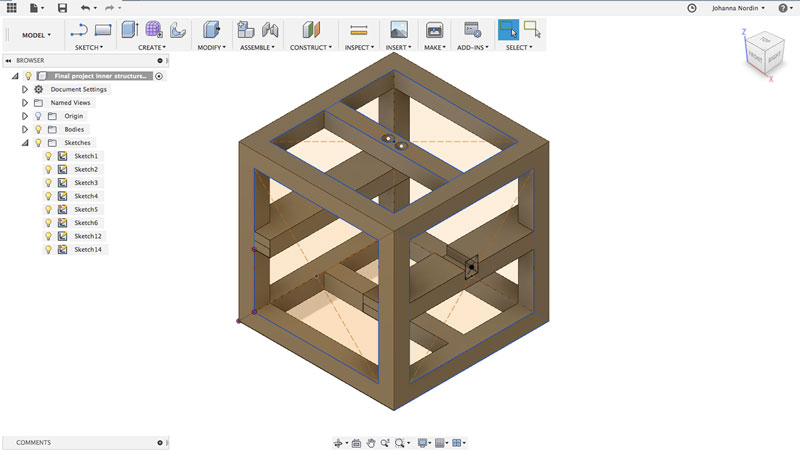Open the File menu icon
800x450 pixels.
point(34,8)
